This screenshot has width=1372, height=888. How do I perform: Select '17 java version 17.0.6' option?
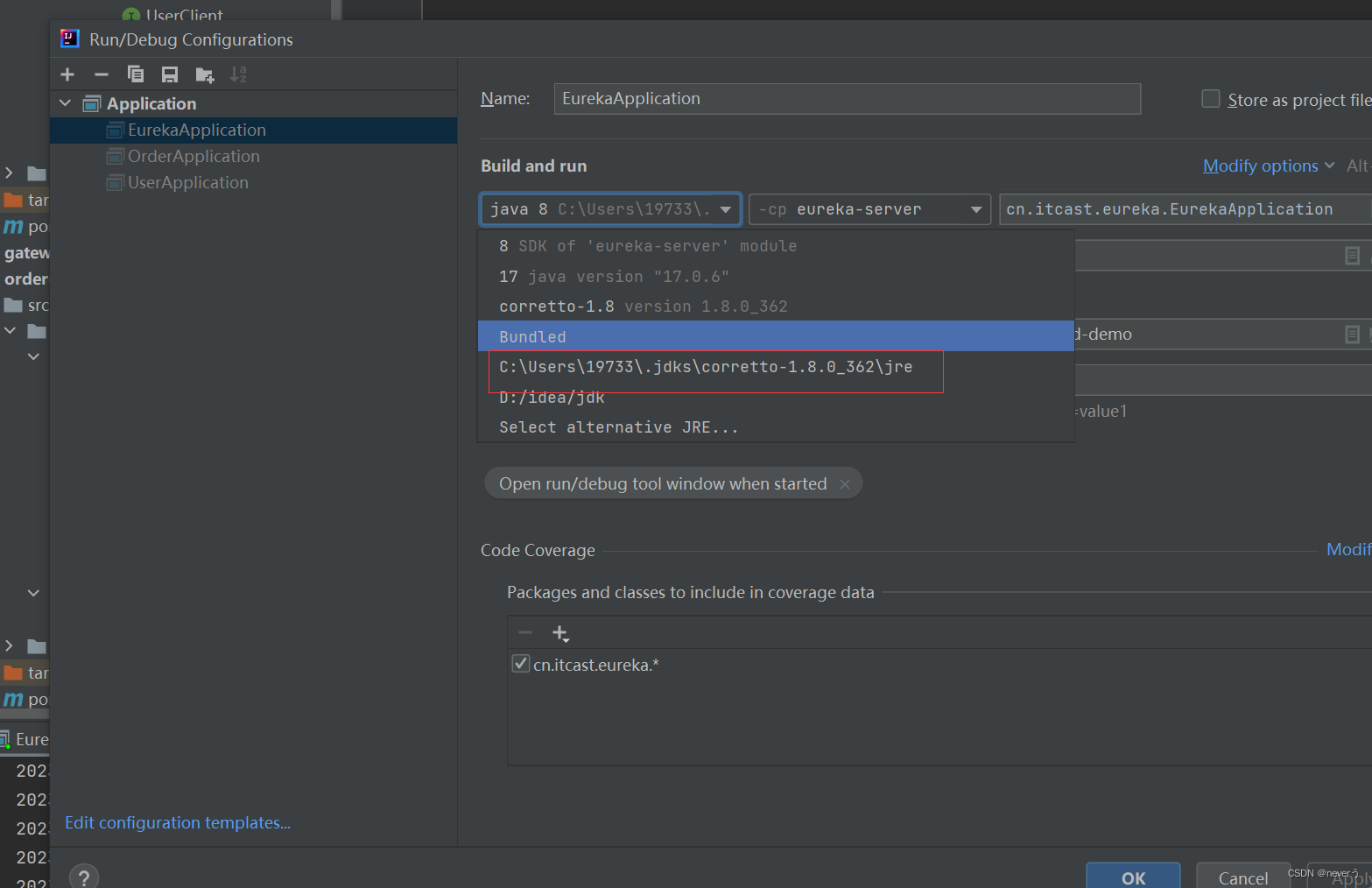776,277
